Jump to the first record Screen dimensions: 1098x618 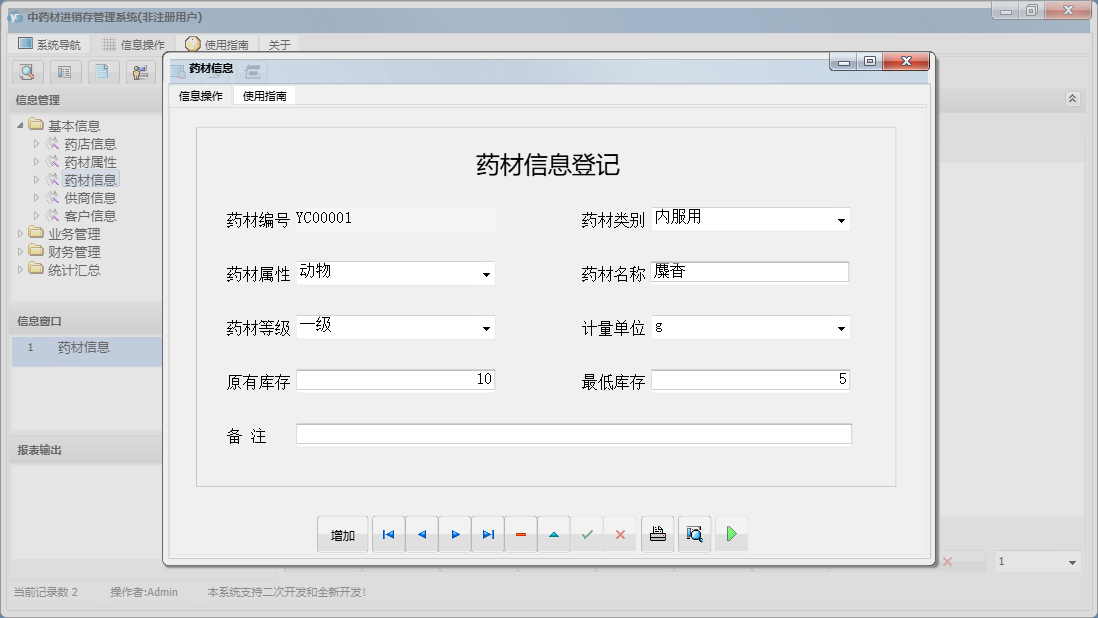click(388, 534)
